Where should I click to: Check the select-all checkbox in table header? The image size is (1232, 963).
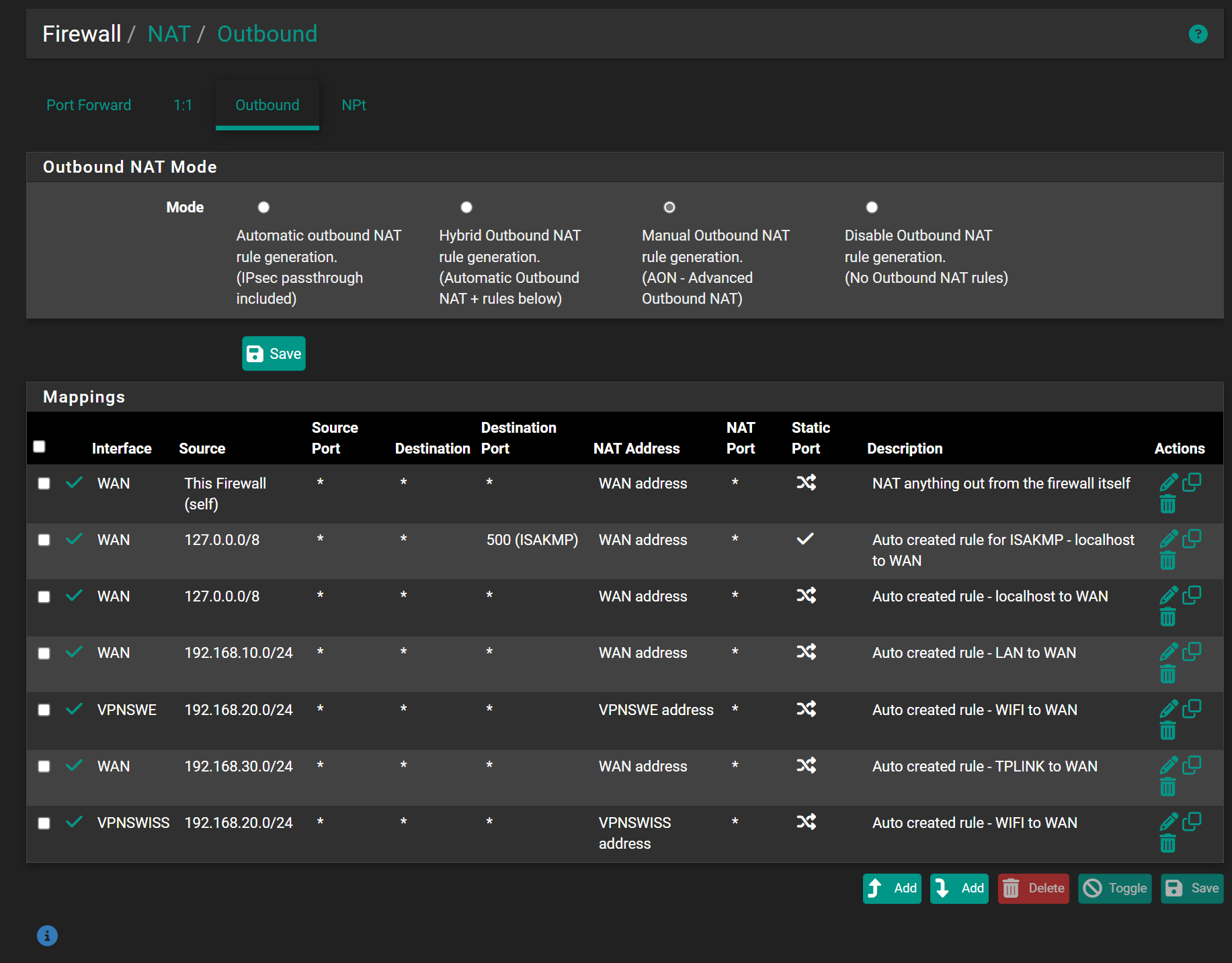[x=40, y=446]
